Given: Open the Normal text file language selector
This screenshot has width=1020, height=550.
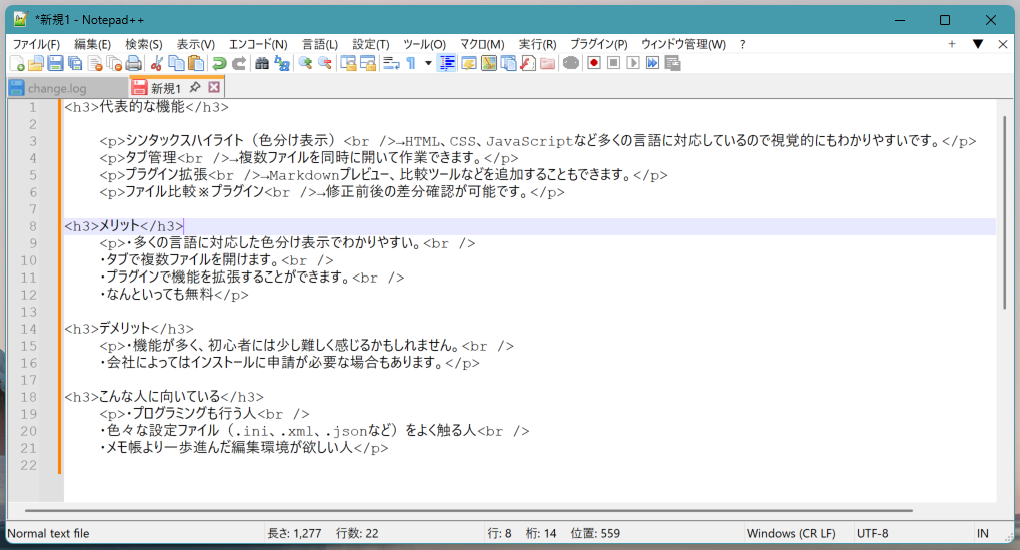Looking at the screenshot, I should coord(48,534).
